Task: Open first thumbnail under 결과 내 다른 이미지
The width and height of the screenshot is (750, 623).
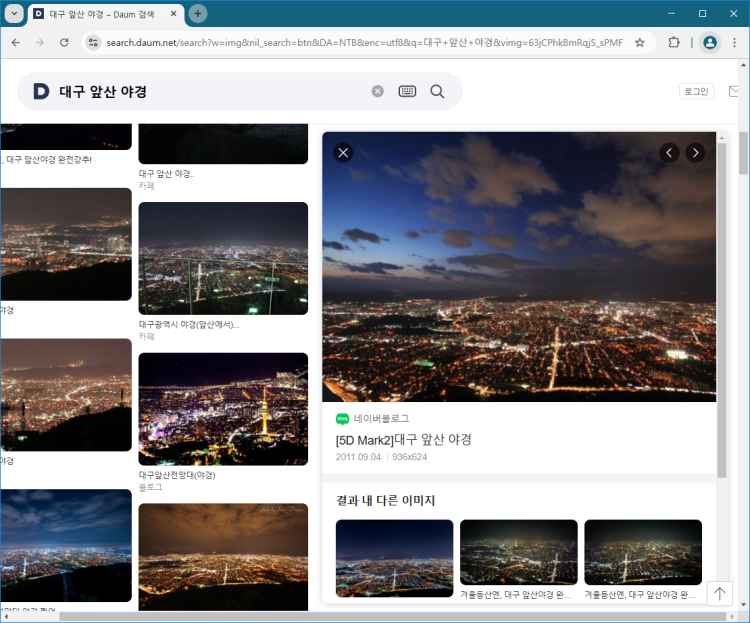Action: click(394, 558)
